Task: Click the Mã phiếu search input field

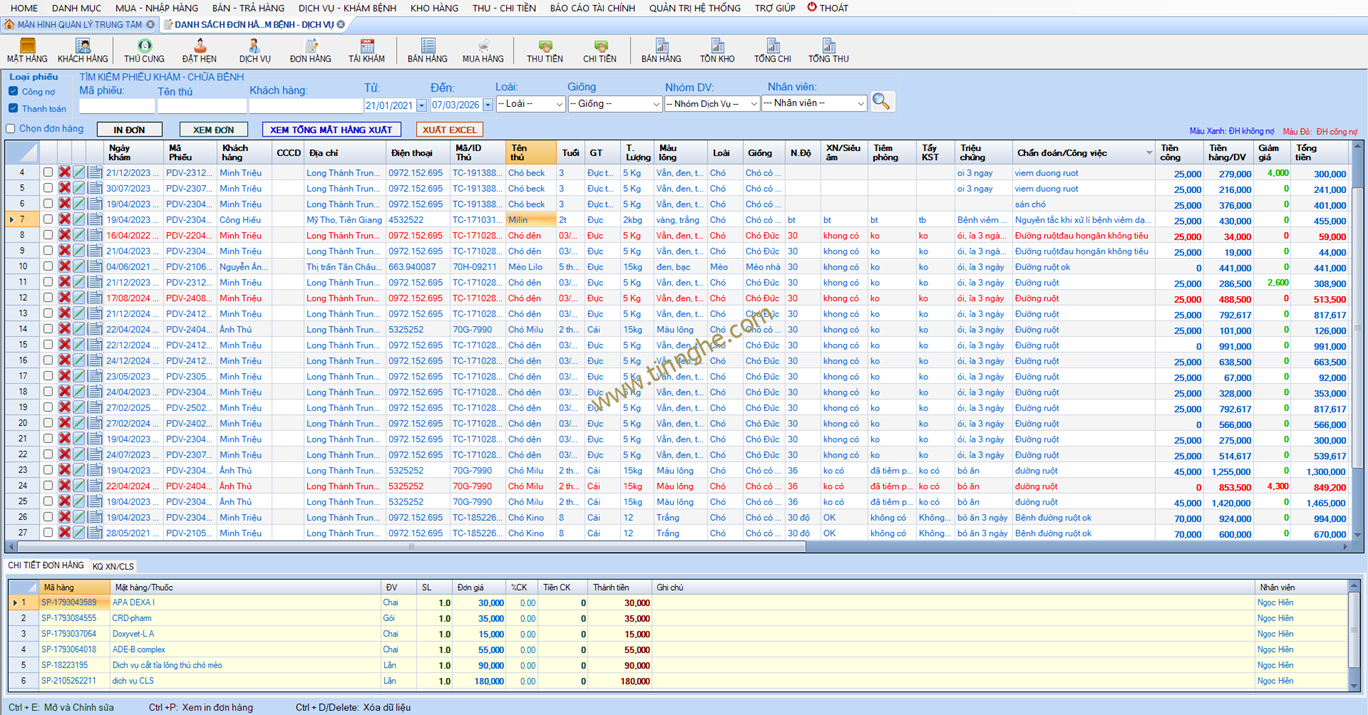Action: 116,106
